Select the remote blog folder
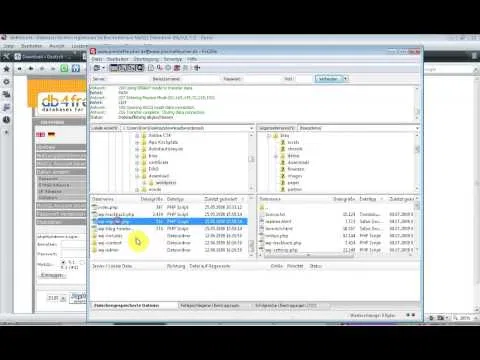This screenshot has height=360, width=480. pos(285,136)
